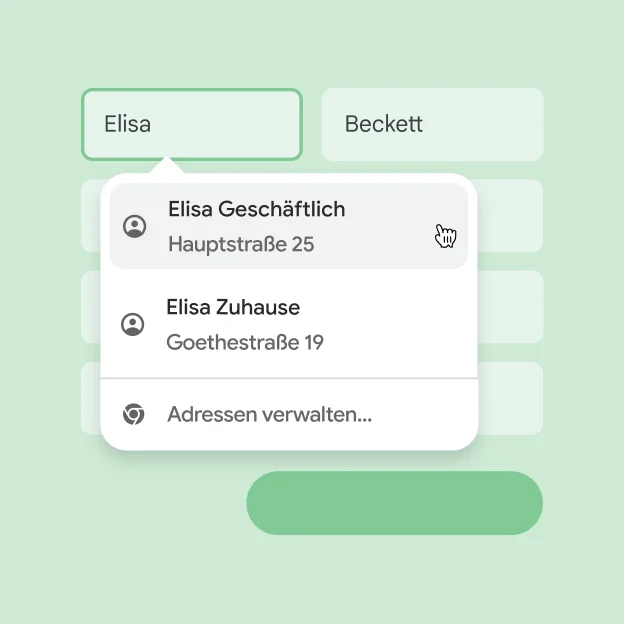Screen dimensions: 624x624
Task: Click empty field right of Elisa Zuhause entry
Action: coord(512,307)
